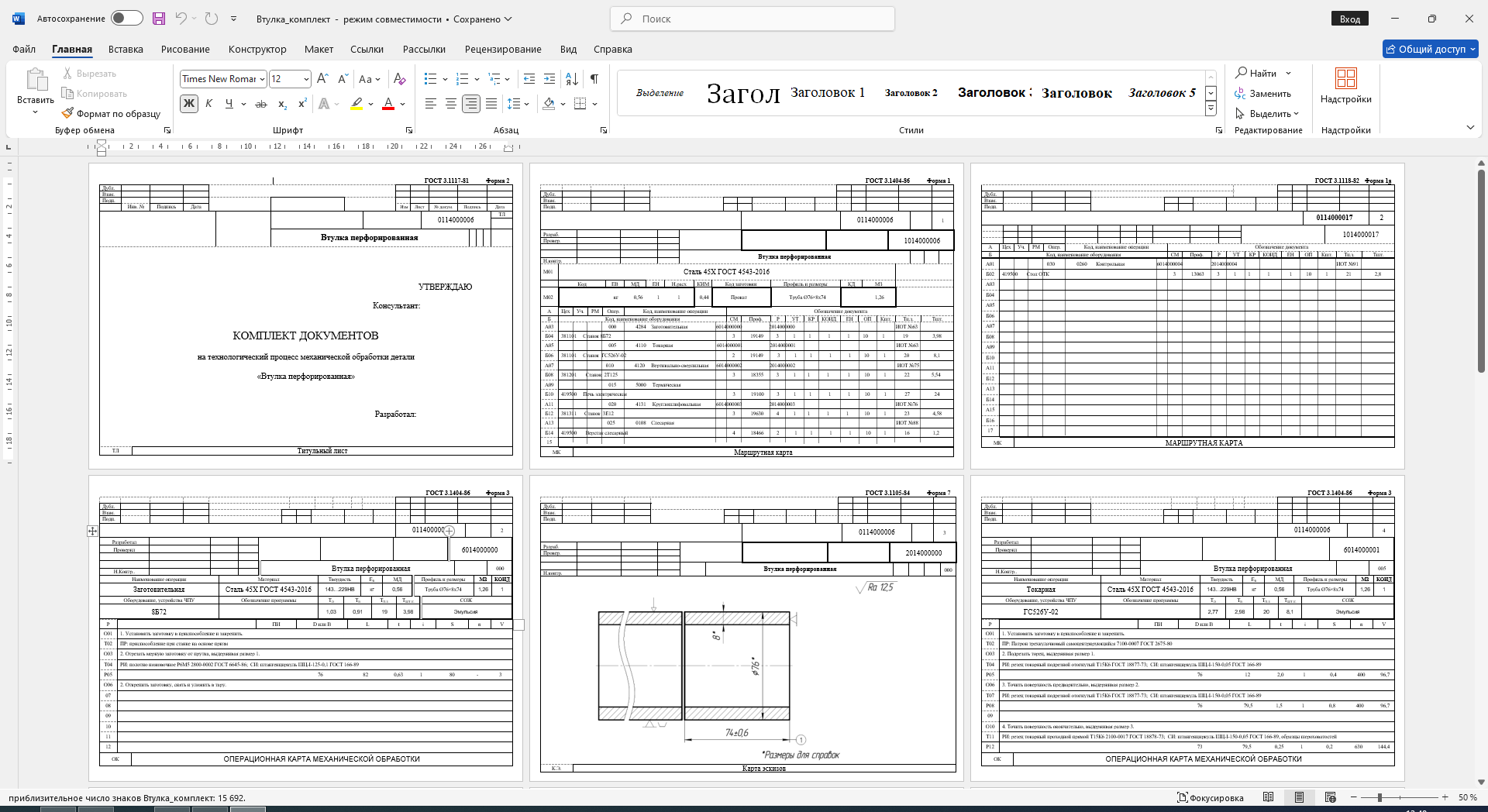Apply the Выделение style
Screen dimensions: 1488x812
[660, 92]
